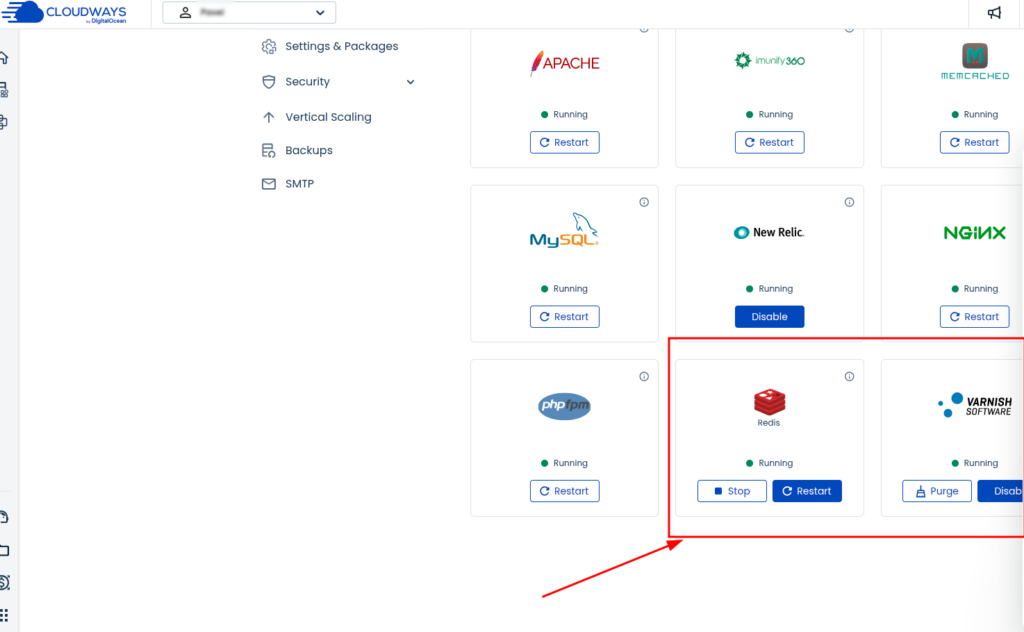Disable the Varnish service

coord(1000,491)
